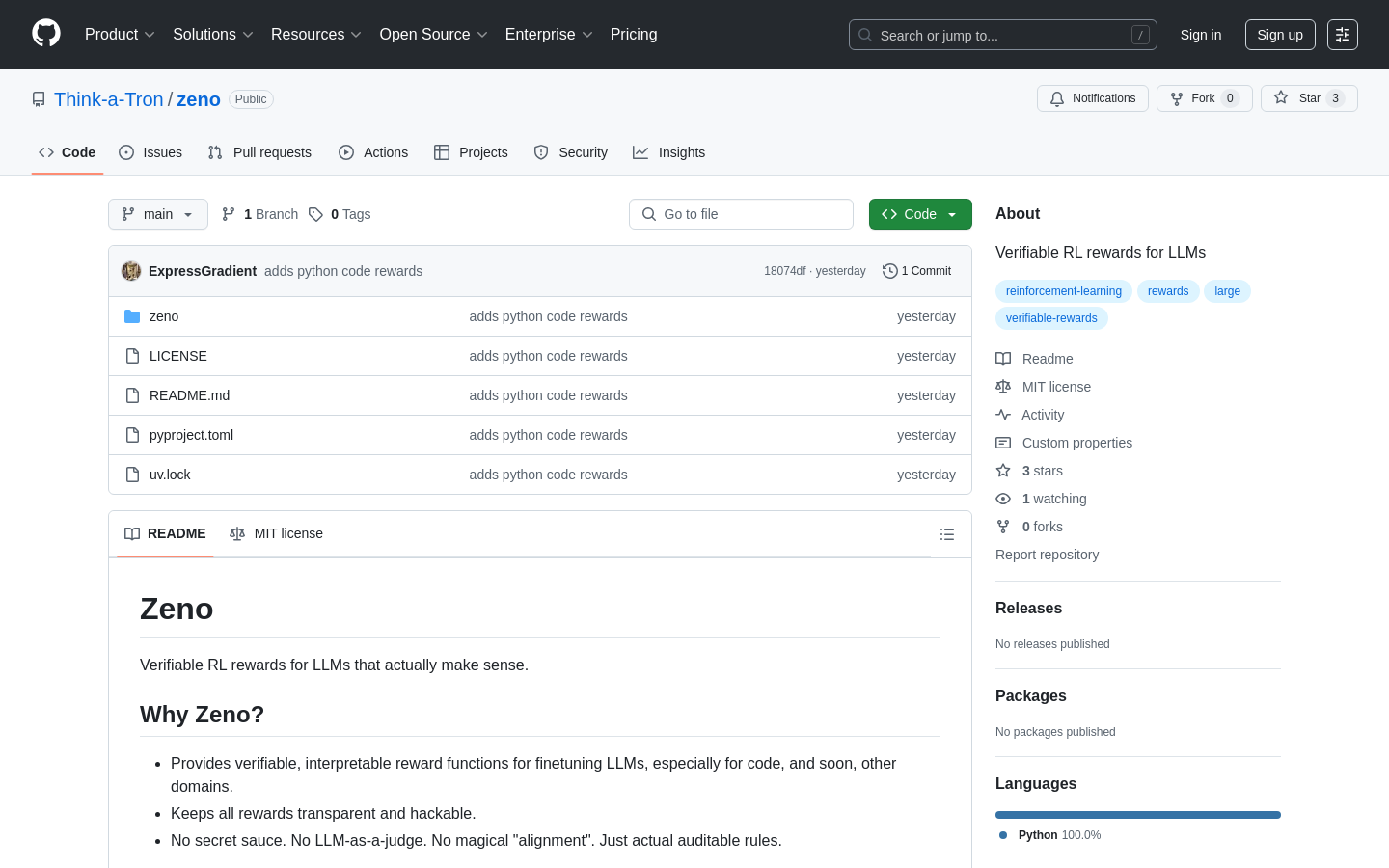Fork this repository
Screen dimensions: 1389x868
tap(1204, 98)
